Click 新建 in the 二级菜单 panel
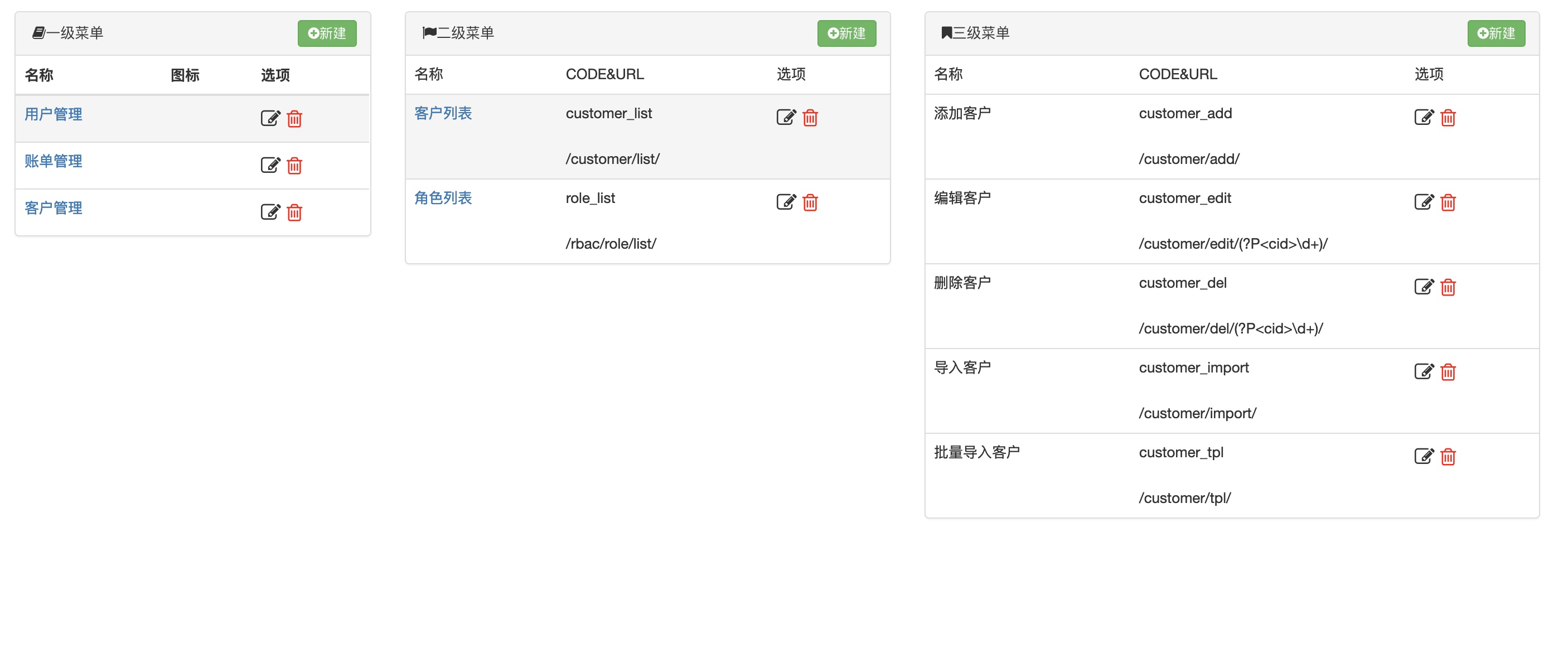Viewport: 1568px width, 658px height. (846, 33)
